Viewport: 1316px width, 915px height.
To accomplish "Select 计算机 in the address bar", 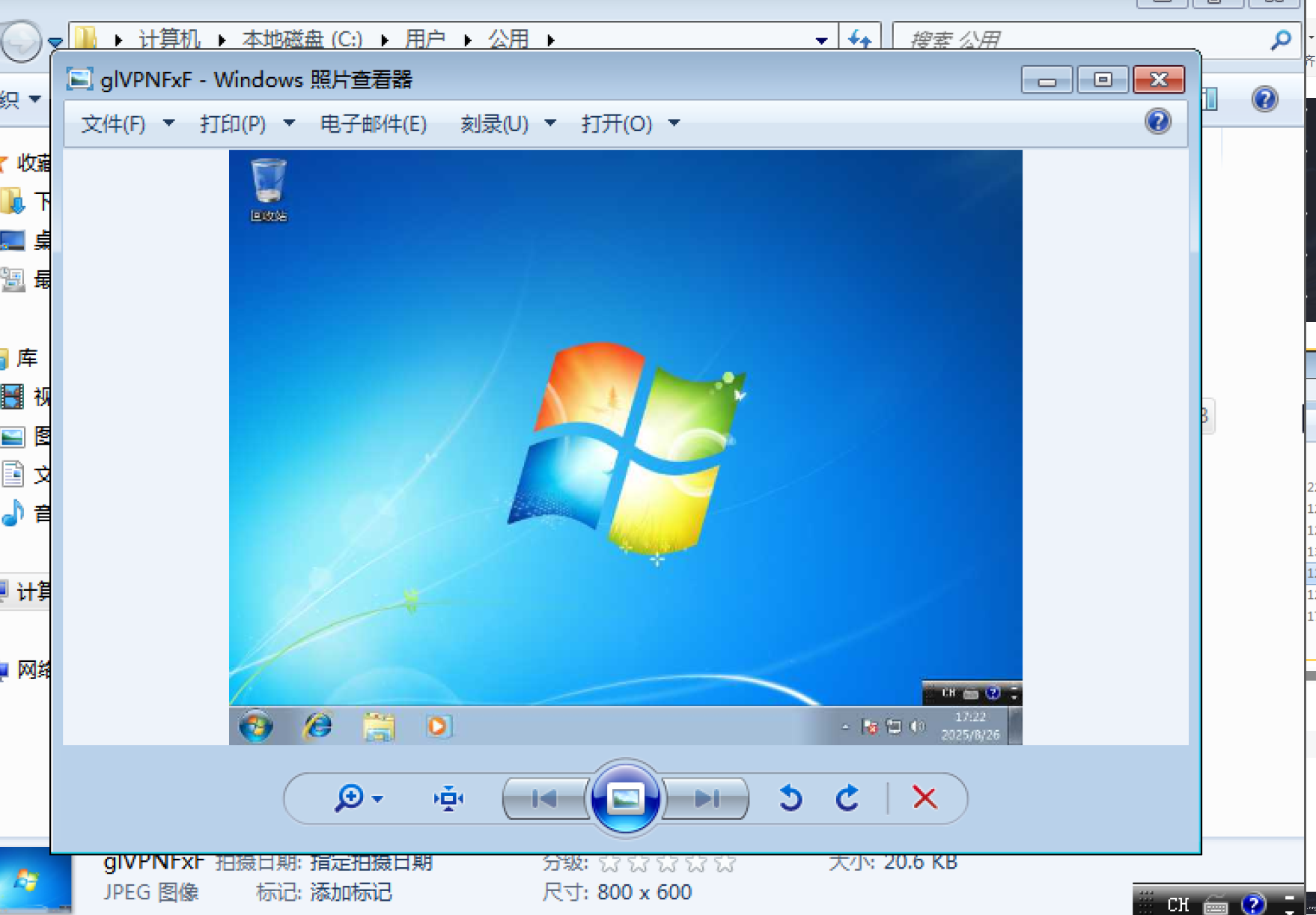I will tap(169, 39).
